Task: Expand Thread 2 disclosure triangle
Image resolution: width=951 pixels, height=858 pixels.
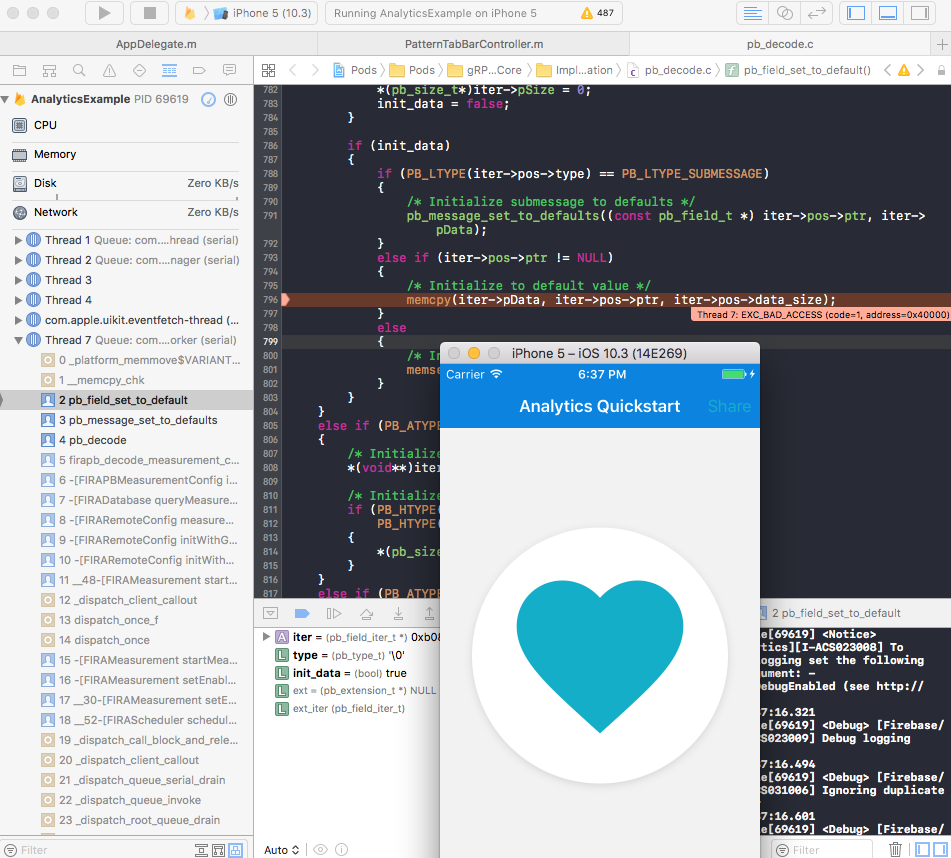Action: tap(18, 260)
